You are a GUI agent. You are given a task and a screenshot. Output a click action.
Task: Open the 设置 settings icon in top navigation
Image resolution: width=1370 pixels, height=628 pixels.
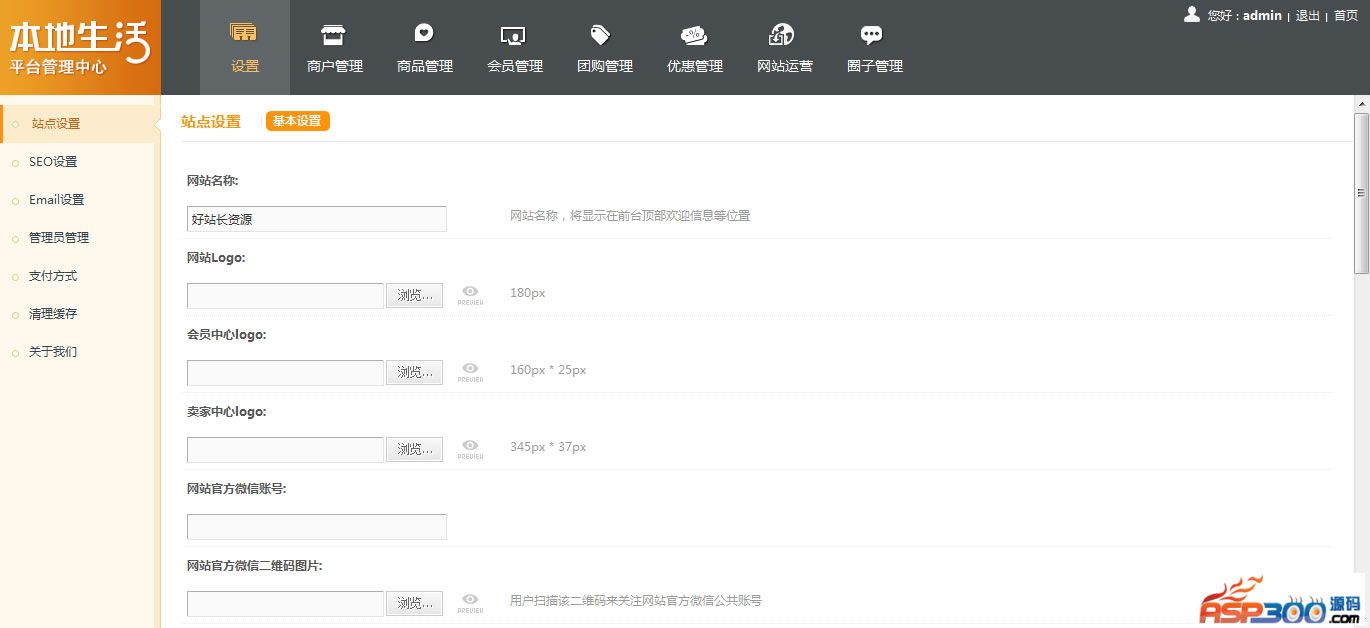tap(244, 35)
